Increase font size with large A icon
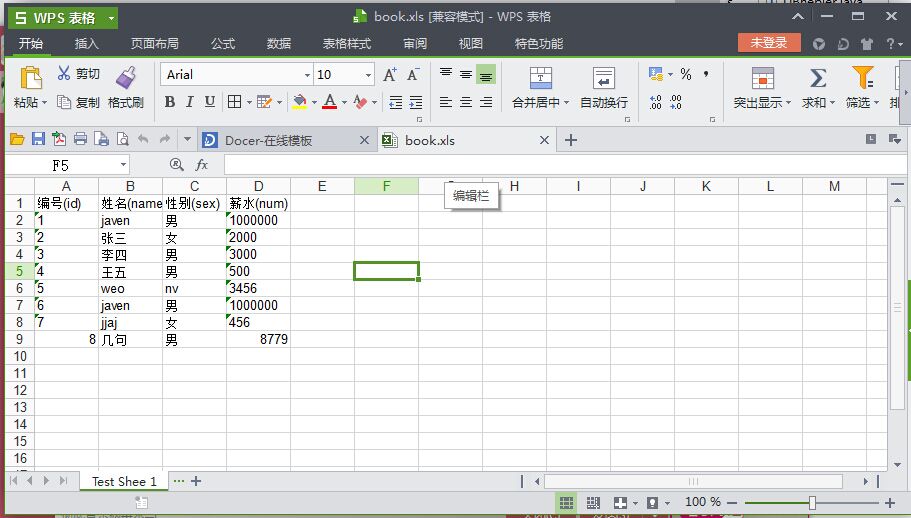Image resolution: width=911 pixels, height=518 pixels. click(x=390, y=74)
